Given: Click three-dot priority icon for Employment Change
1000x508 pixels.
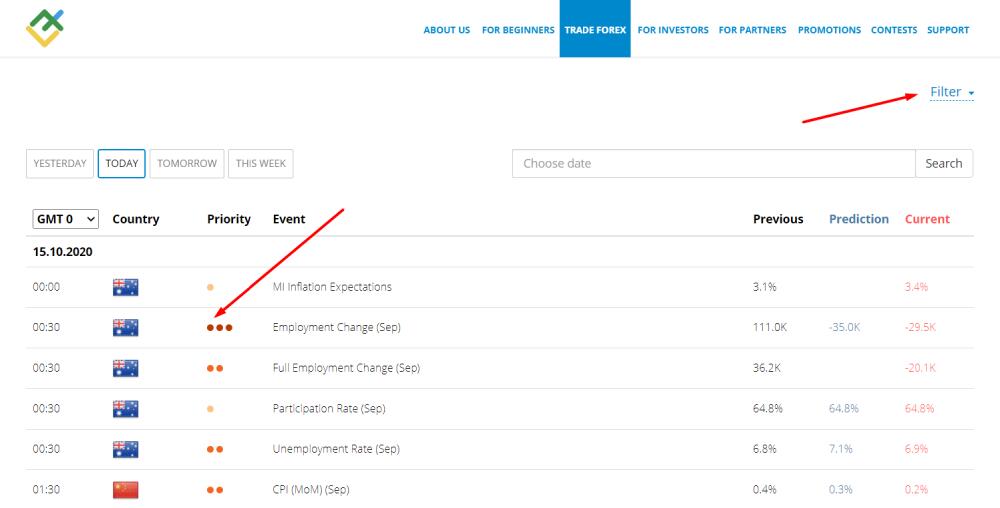Looking at the screenshot, I should [x=219, y=328].
